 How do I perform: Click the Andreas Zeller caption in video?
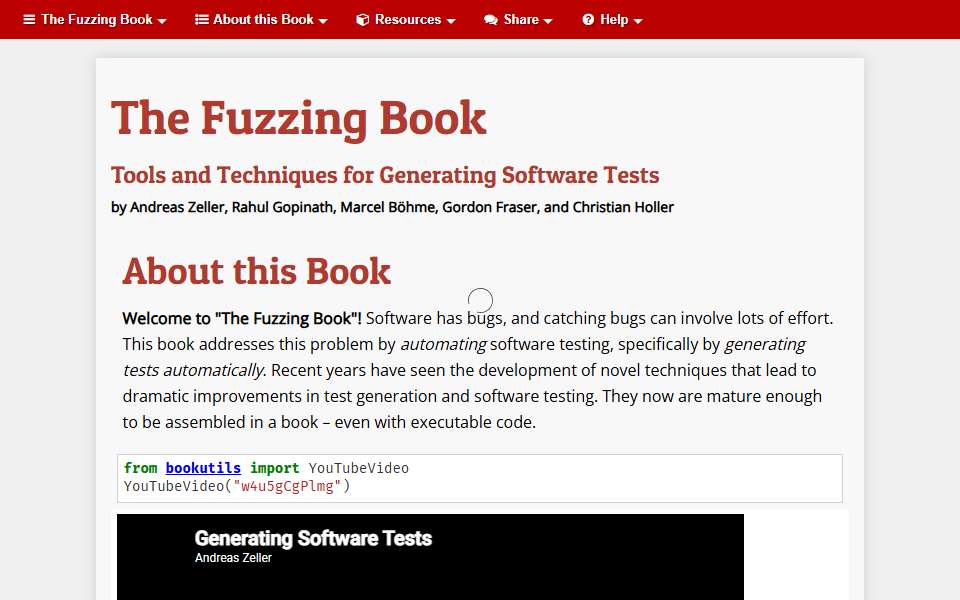[233, 558]
